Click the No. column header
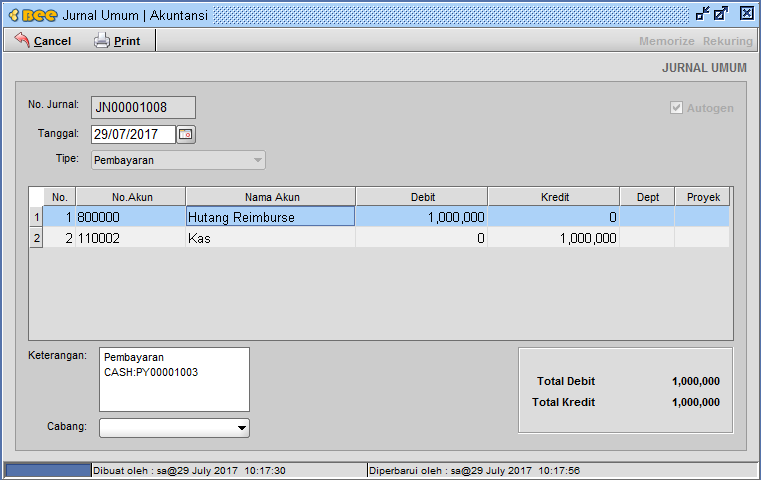The width and height of the screenshot is (761, 480). coord(59,197)
